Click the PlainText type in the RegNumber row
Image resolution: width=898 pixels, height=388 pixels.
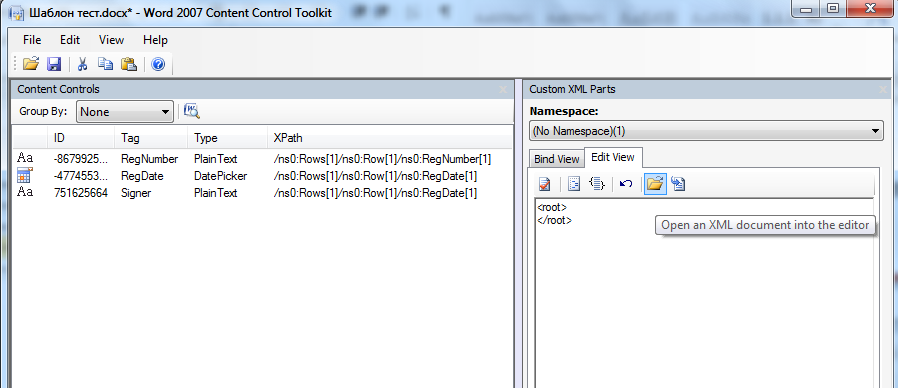tap(215, 159)
